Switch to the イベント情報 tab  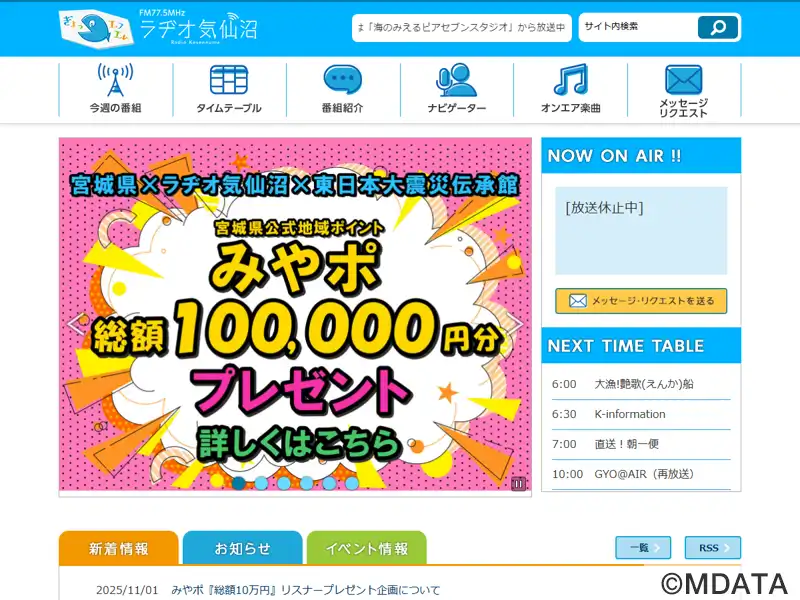(x=366, y=548)
